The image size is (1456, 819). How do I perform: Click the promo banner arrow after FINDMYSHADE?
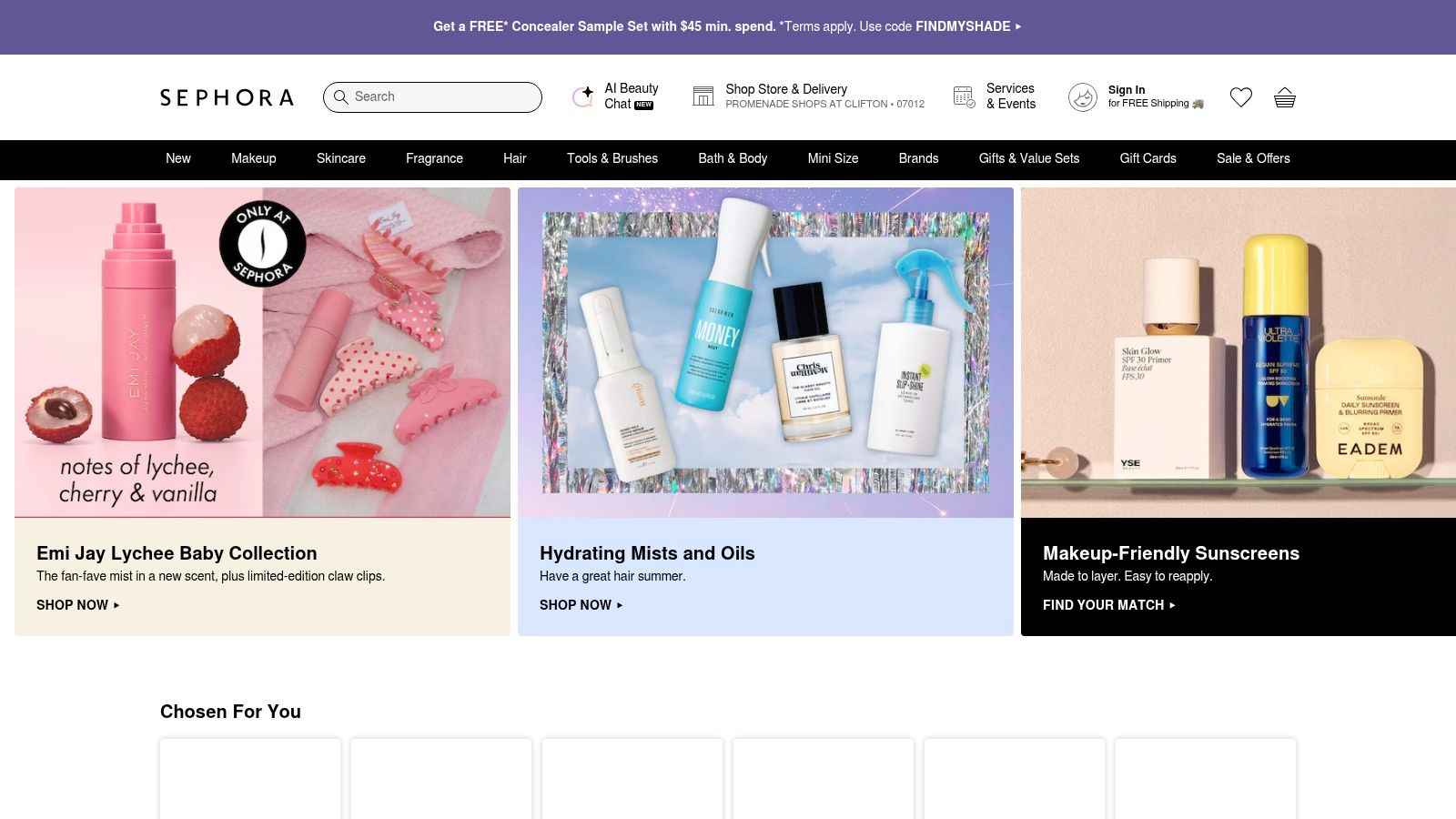[1018, 26]
